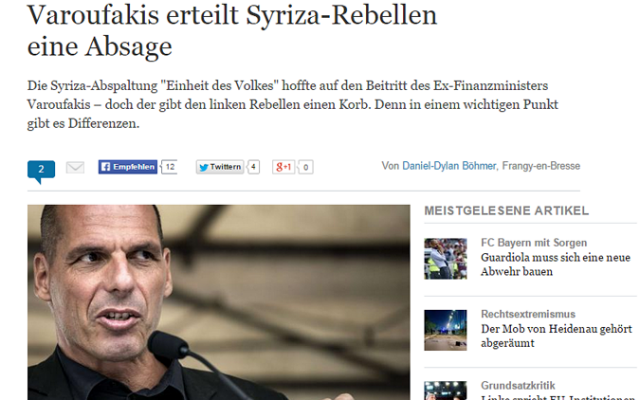Open the Varoufakis article main photo
640x400 pixels.
click(219, 302)
